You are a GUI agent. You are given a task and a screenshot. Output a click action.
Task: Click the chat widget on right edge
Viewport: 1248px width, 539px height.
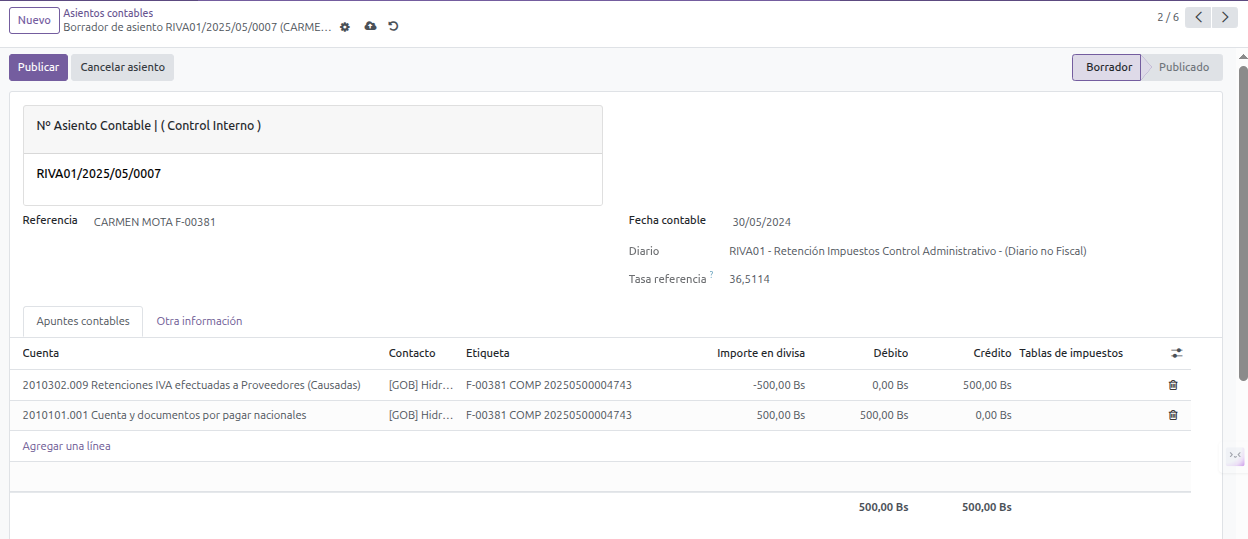tap(1236, 457)
